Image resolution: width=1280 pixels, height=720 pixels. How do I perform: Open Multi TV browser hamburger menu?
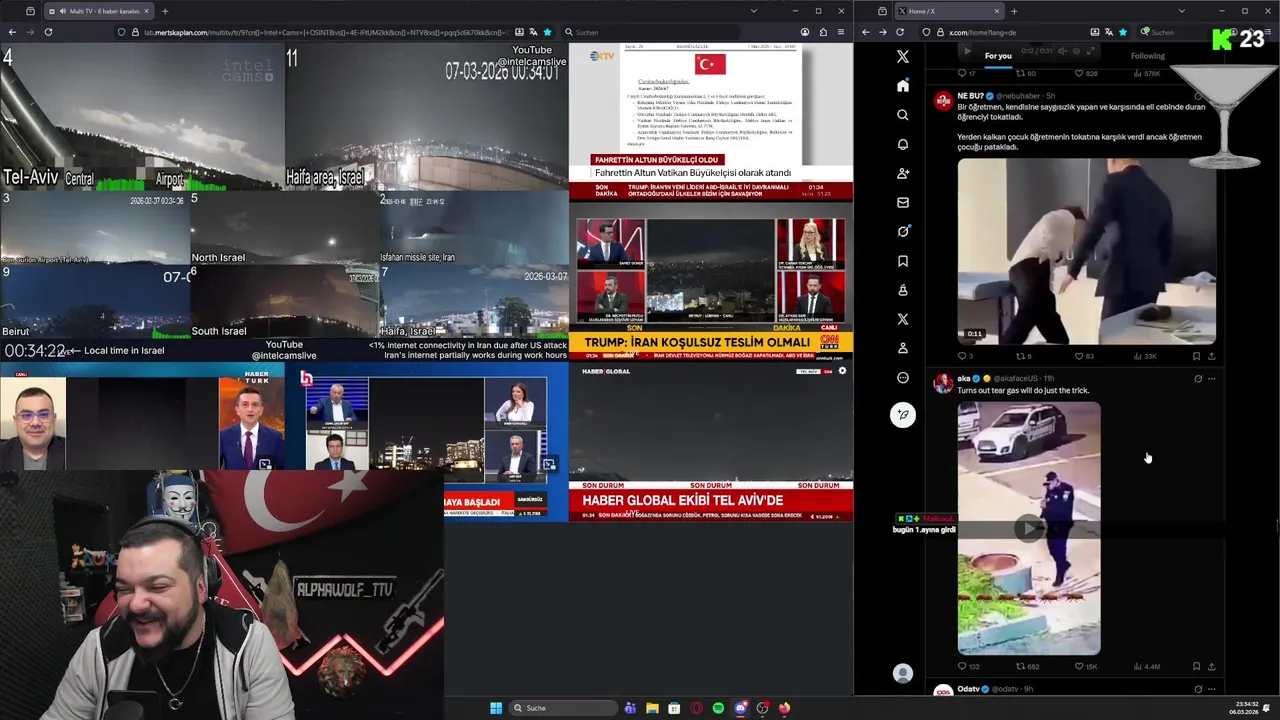click(x=841, y=32)
